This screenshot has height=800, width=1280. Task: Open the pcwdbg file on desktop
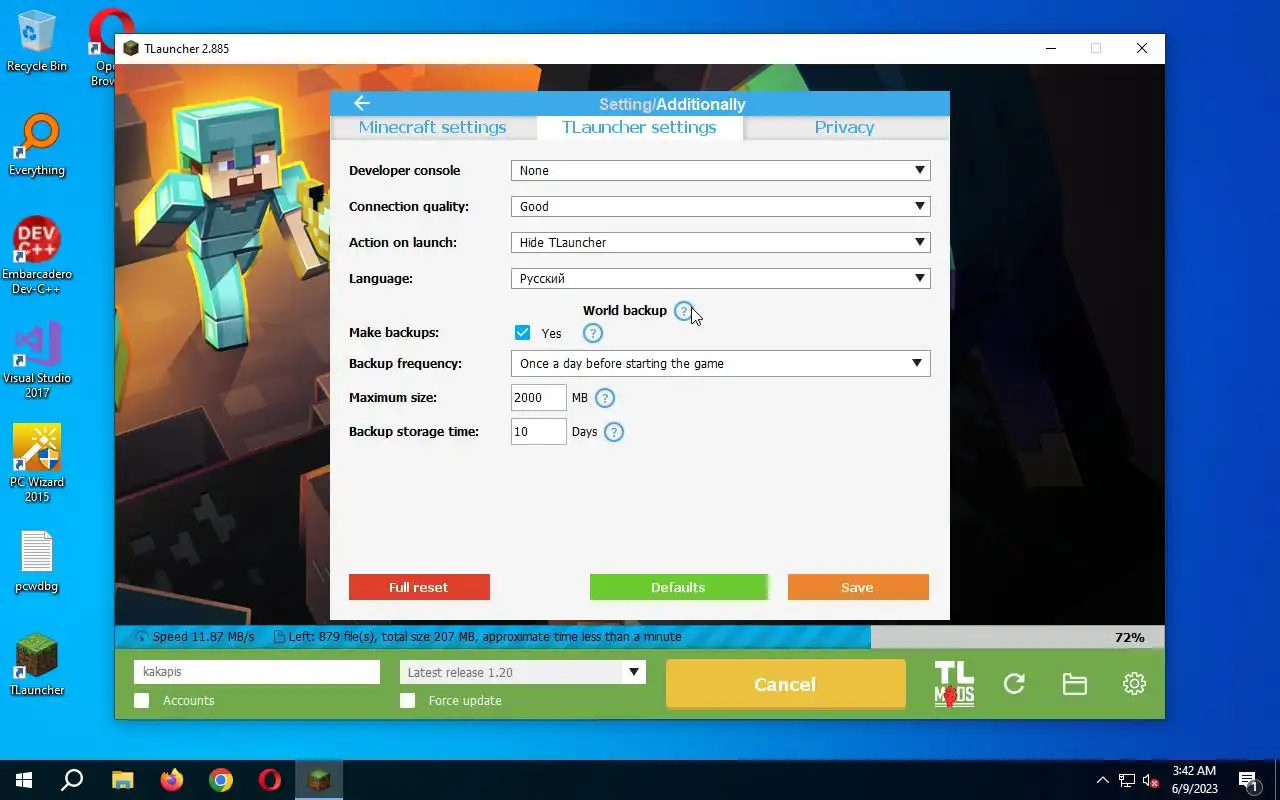pyautogui.click(x=37, y=562)
